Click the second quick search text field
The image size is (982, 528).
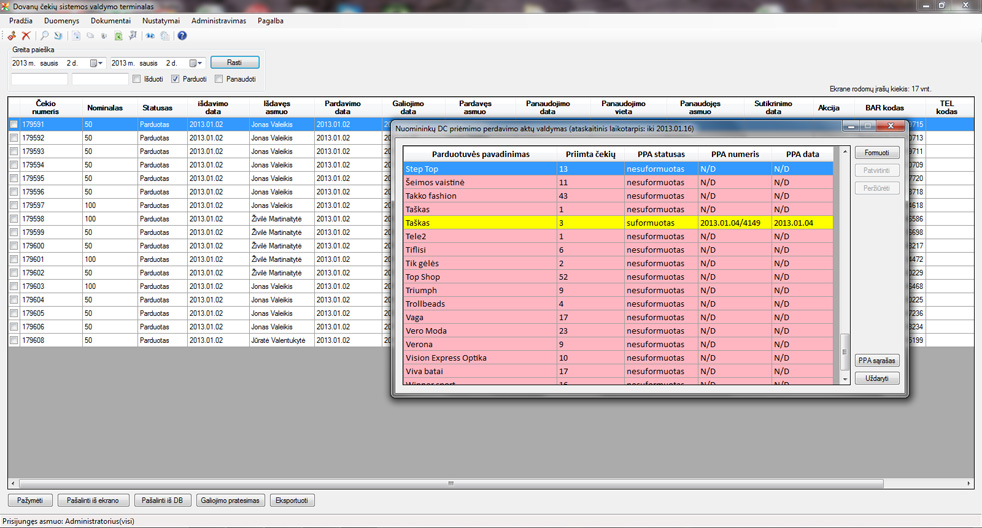coord(100,79)
